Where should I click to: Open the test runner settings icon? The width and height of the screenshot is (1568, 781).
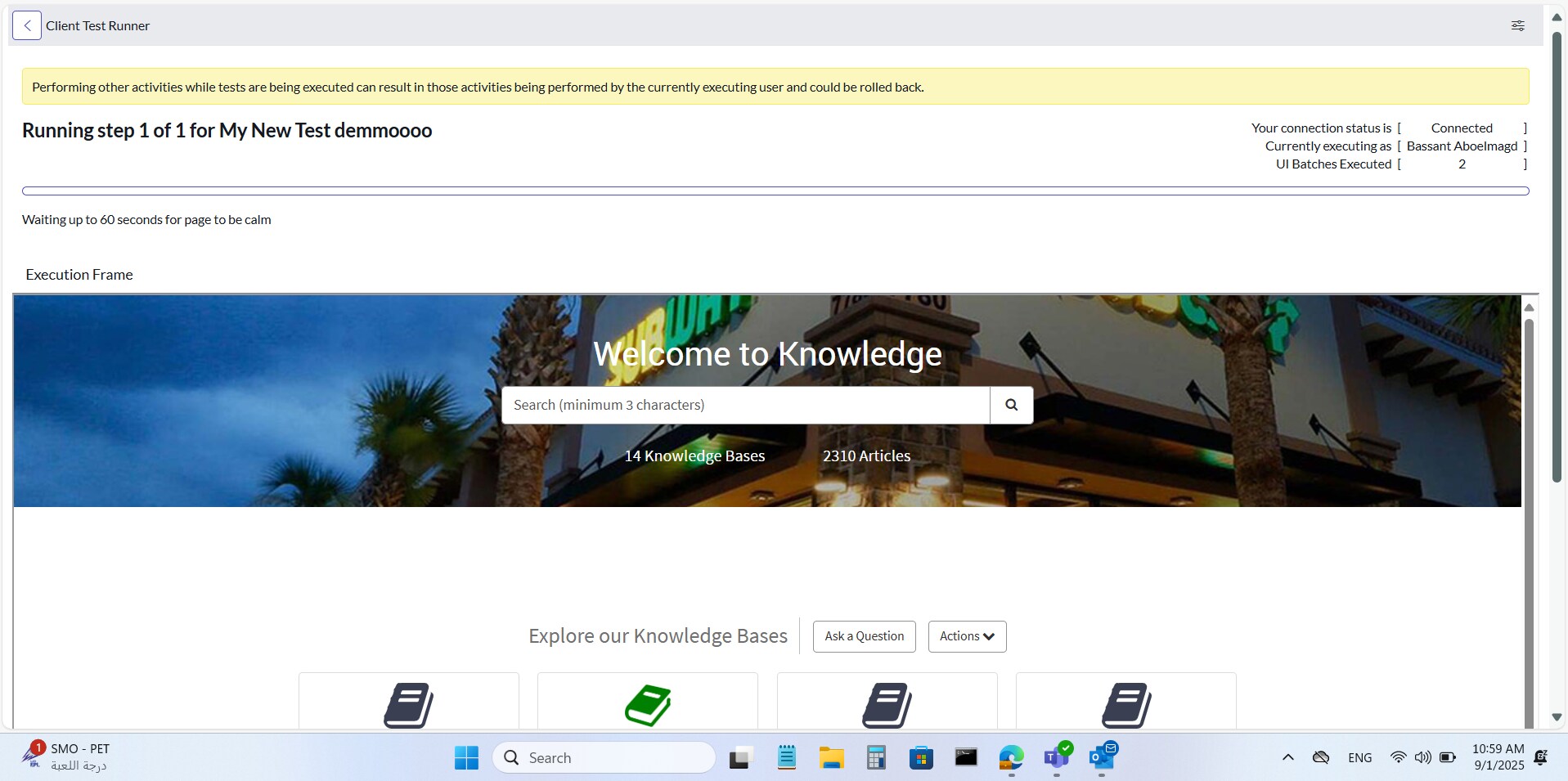tap(1518, 25)
